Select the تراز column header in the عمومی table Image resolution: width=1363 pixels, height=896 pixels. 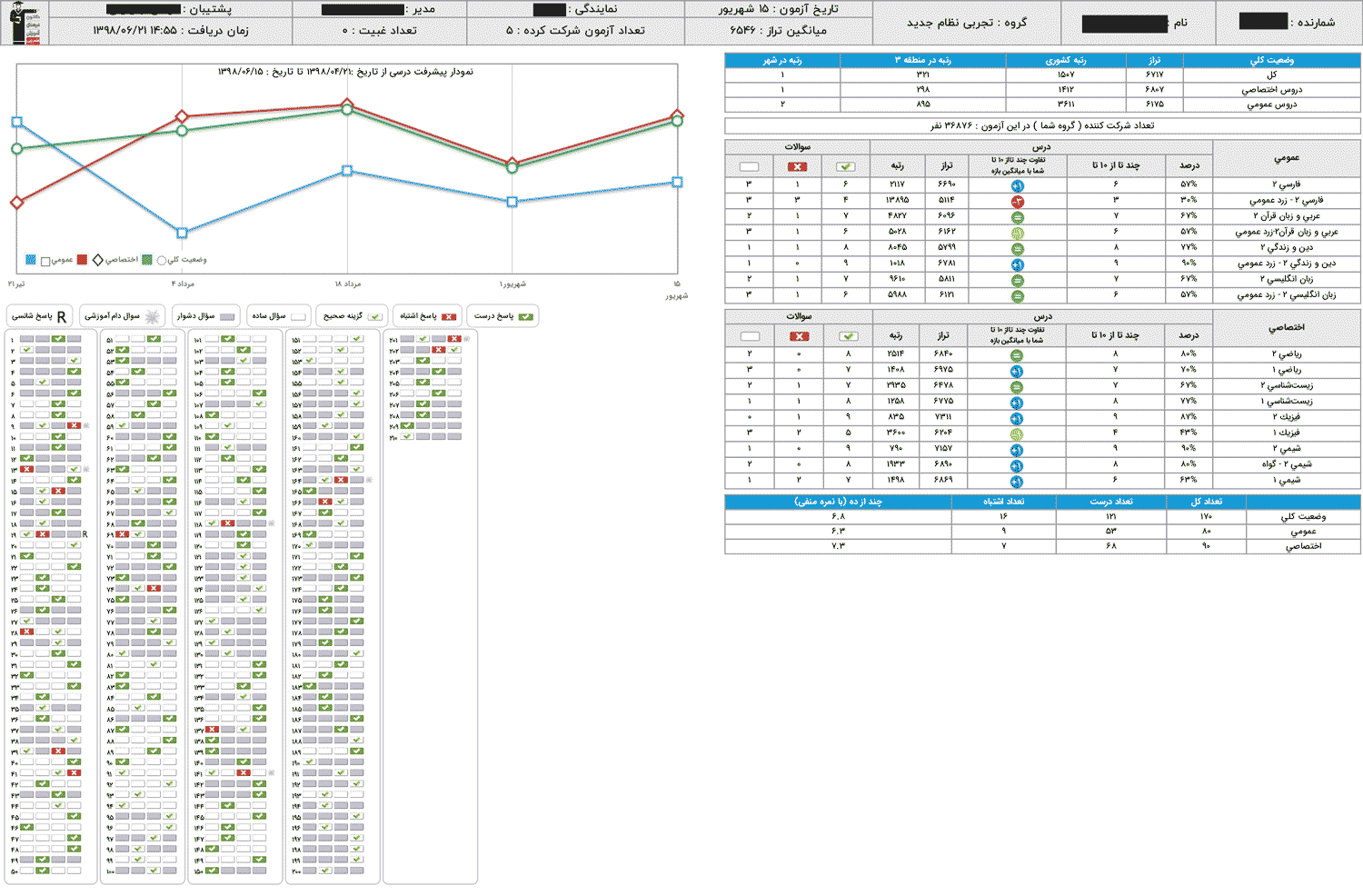pyautogui.click(x=947, y=165)
